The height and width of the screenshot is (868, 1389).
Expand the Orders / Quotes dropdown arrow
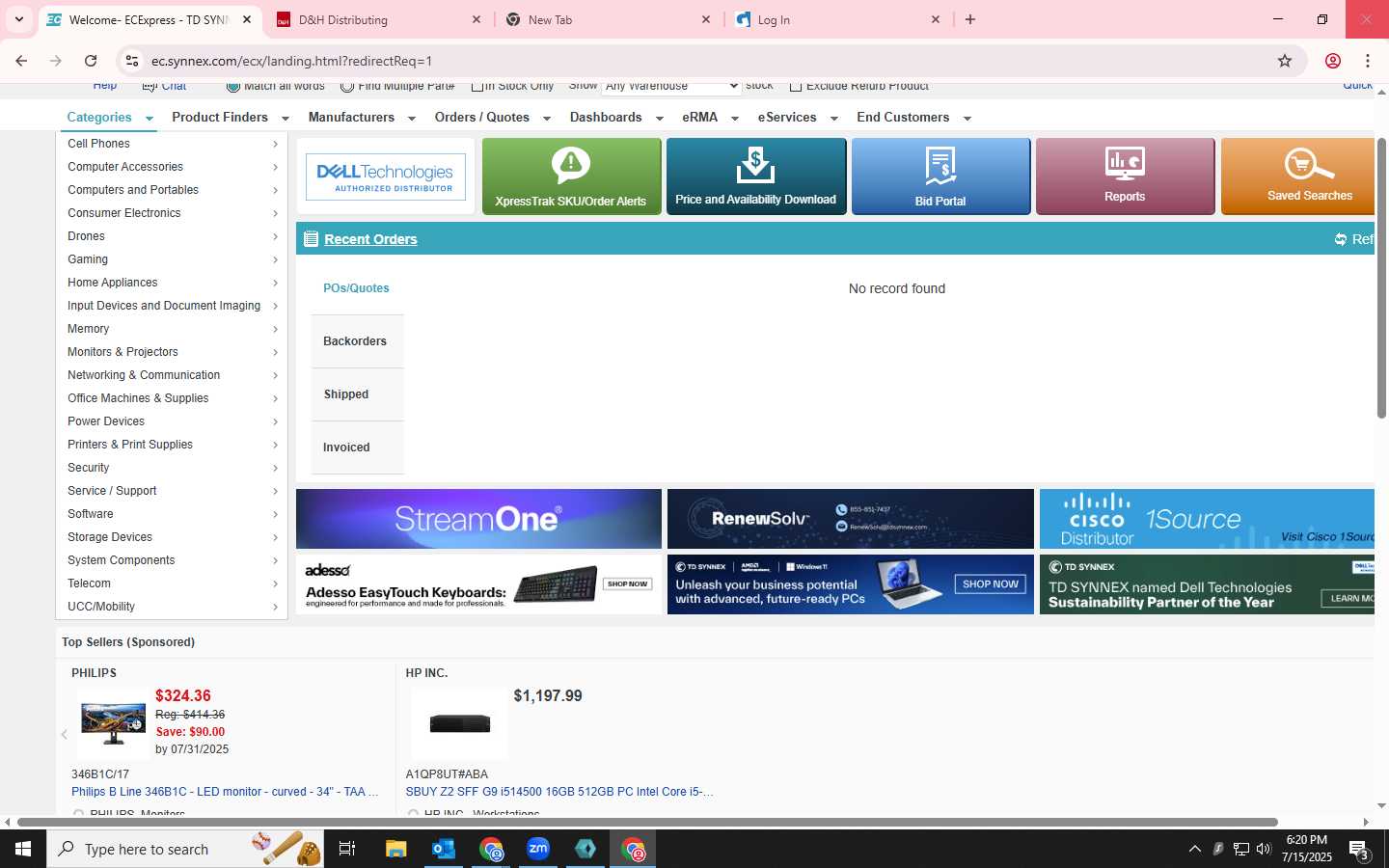[547, 119]
